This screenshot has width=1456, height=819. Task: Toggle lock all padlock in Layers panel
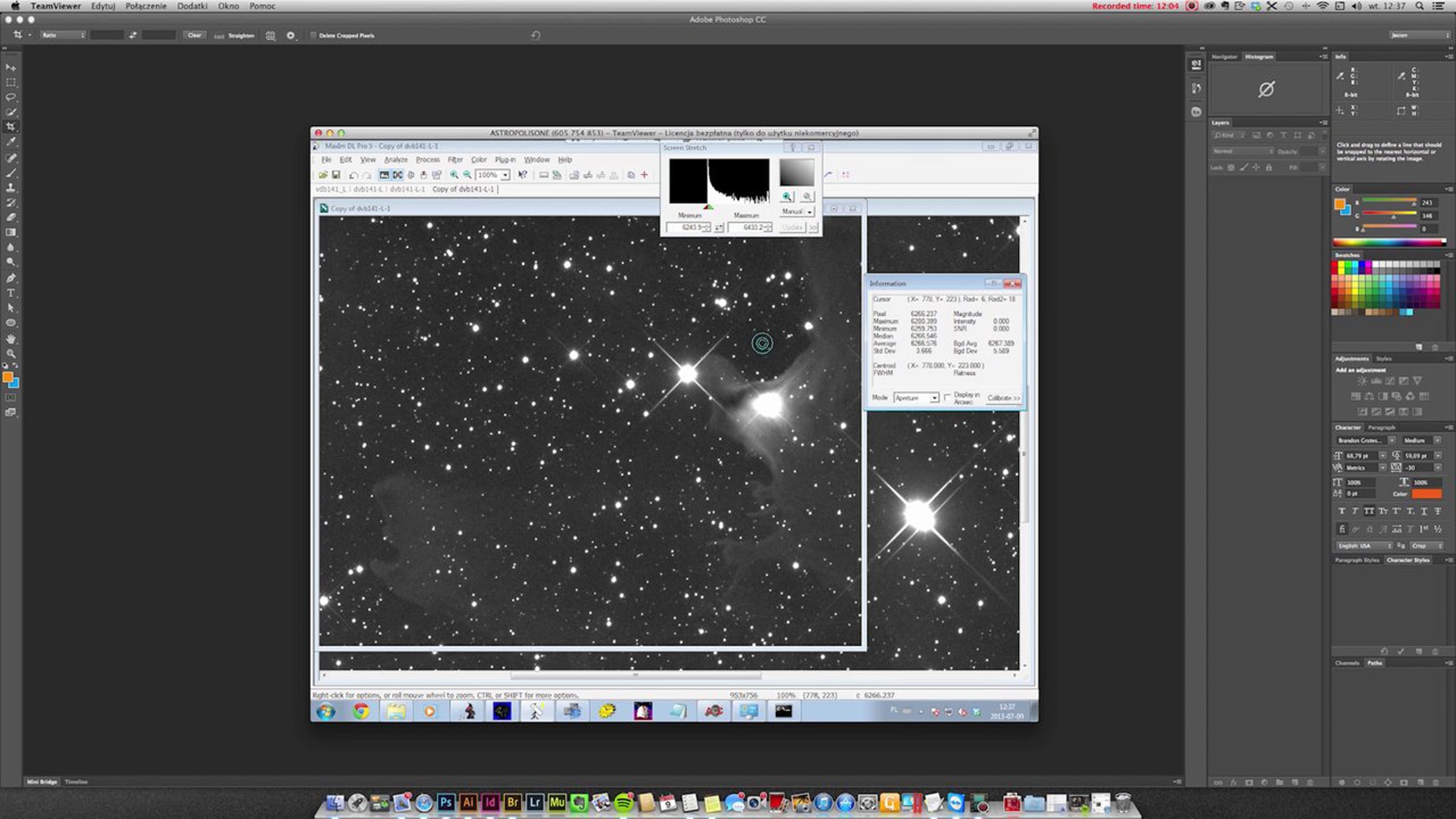click(1269, 168)
